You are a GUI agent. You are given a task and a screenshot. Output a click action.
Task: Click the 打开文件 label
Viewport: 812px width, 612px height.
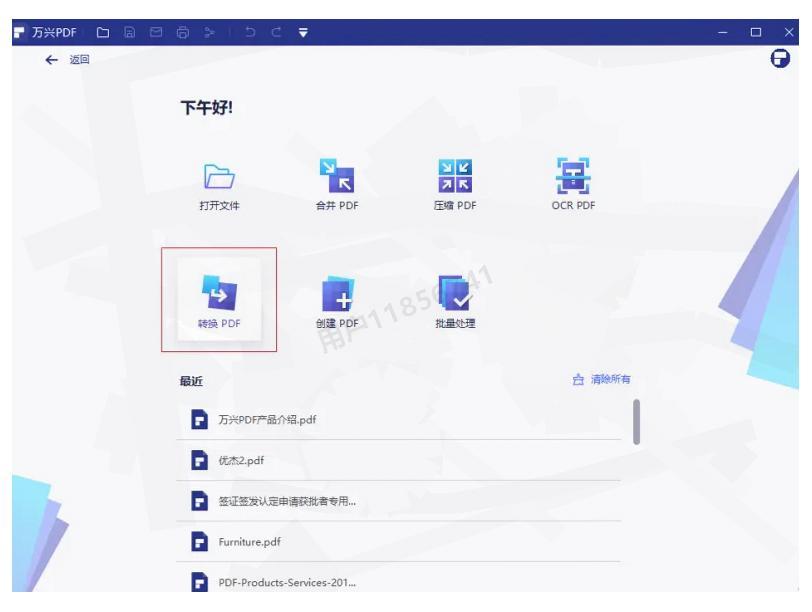(219, 206)
